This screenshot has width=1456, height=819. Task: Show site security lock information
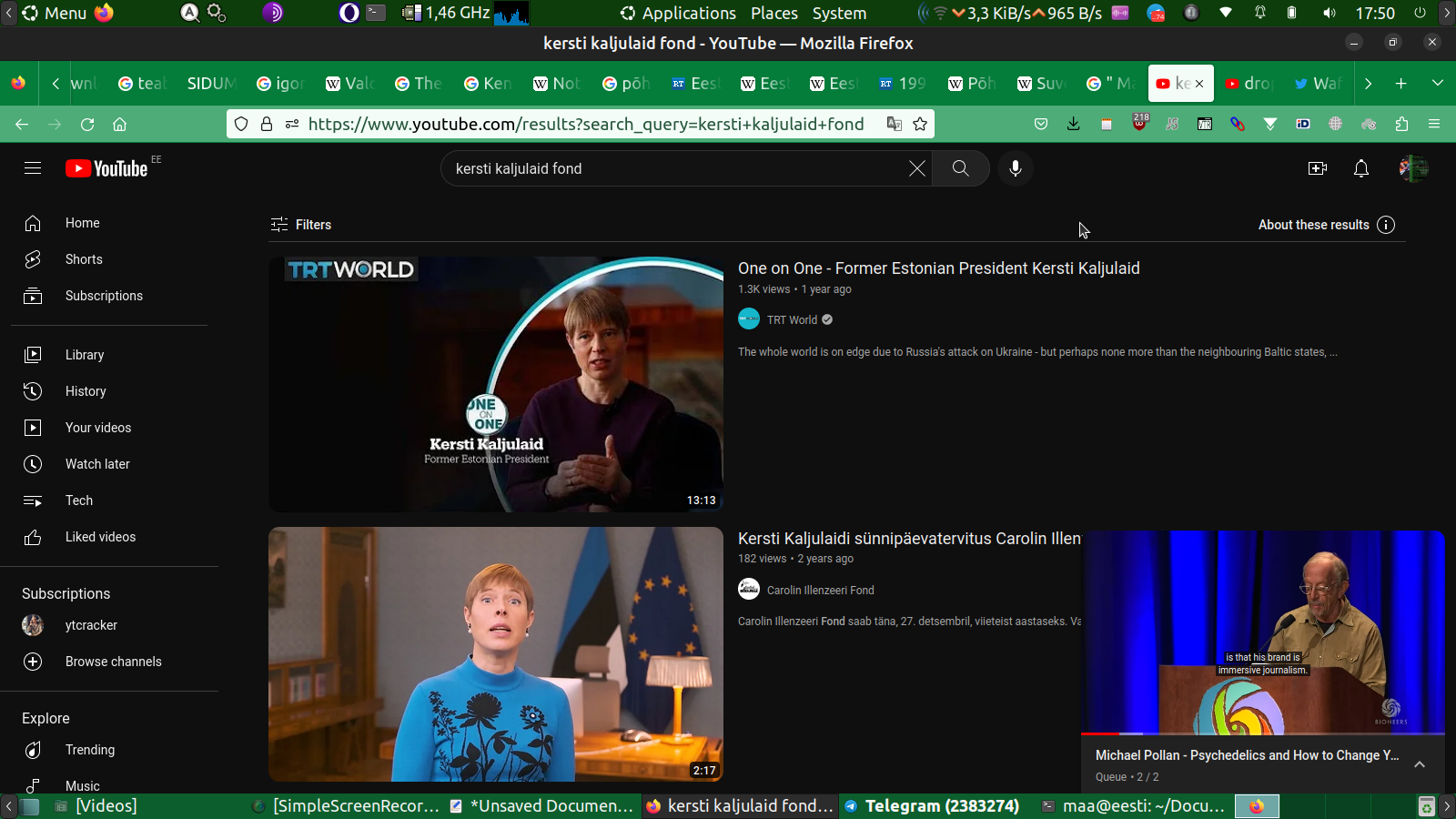point(267,124)
